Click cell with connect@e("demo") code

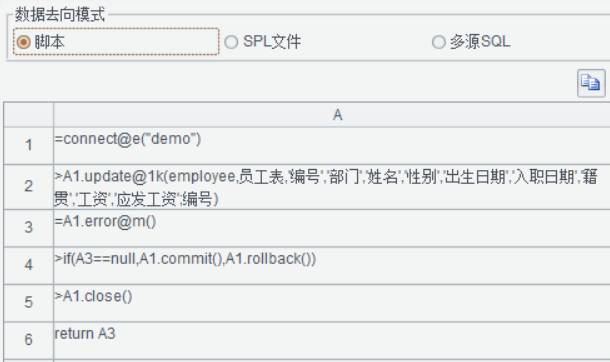click(x=332, y=145)
